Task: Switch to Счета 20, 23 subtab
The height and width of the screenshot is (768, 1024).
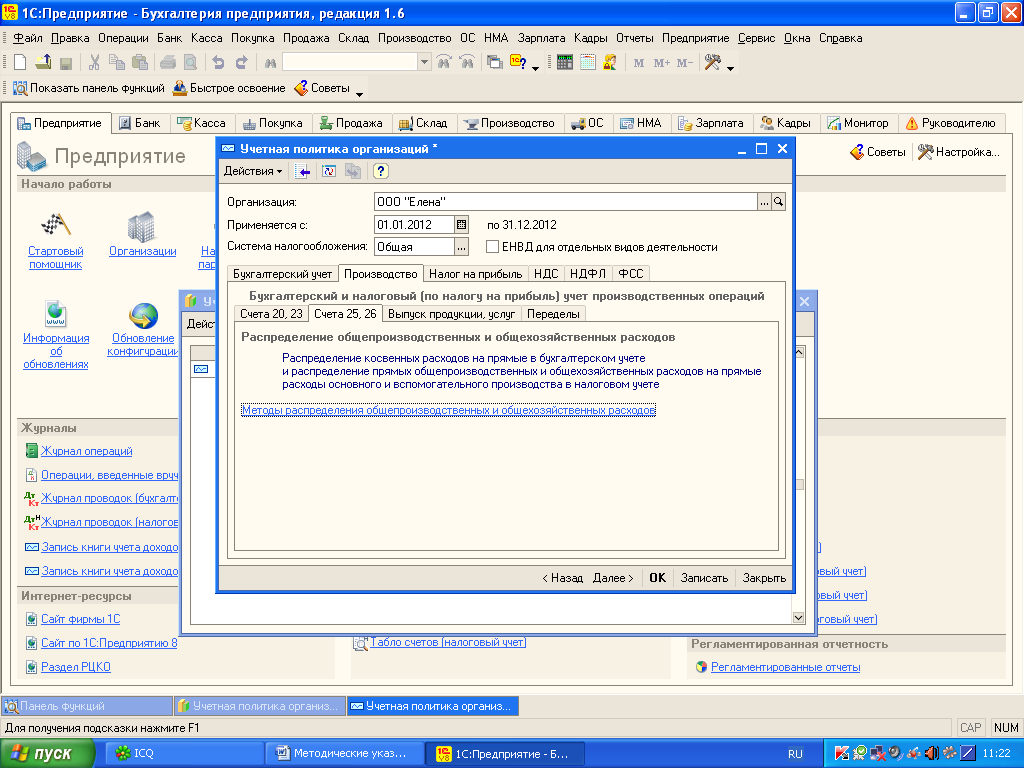Action: (271, 314)
